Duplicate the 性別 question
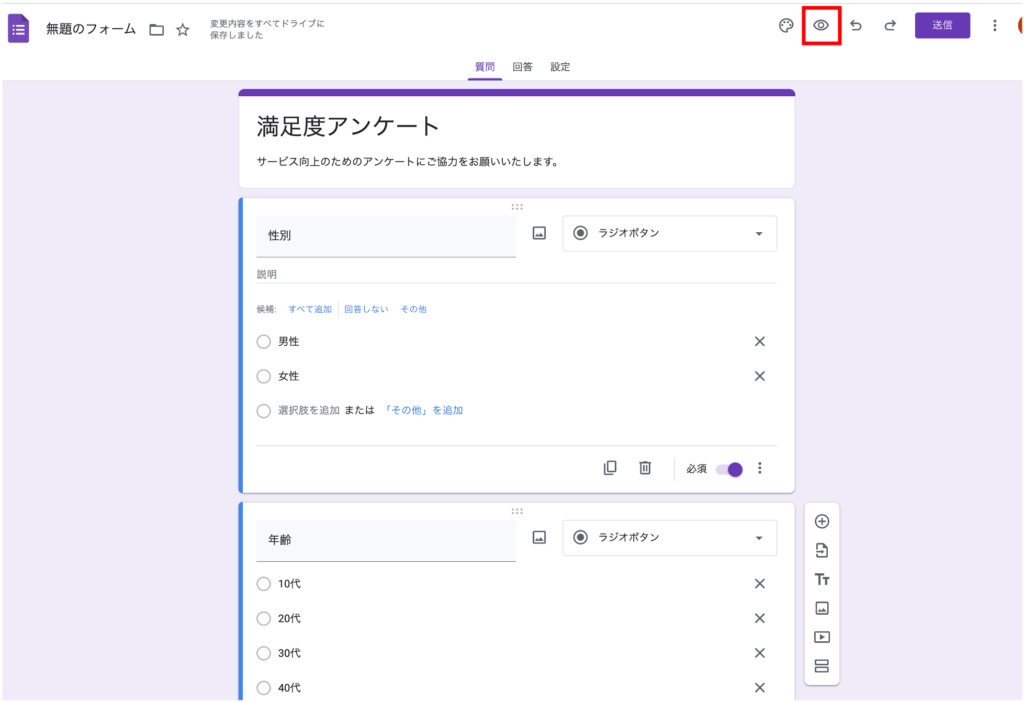The width and height of the screenshot is (1024, 702). 610,468
